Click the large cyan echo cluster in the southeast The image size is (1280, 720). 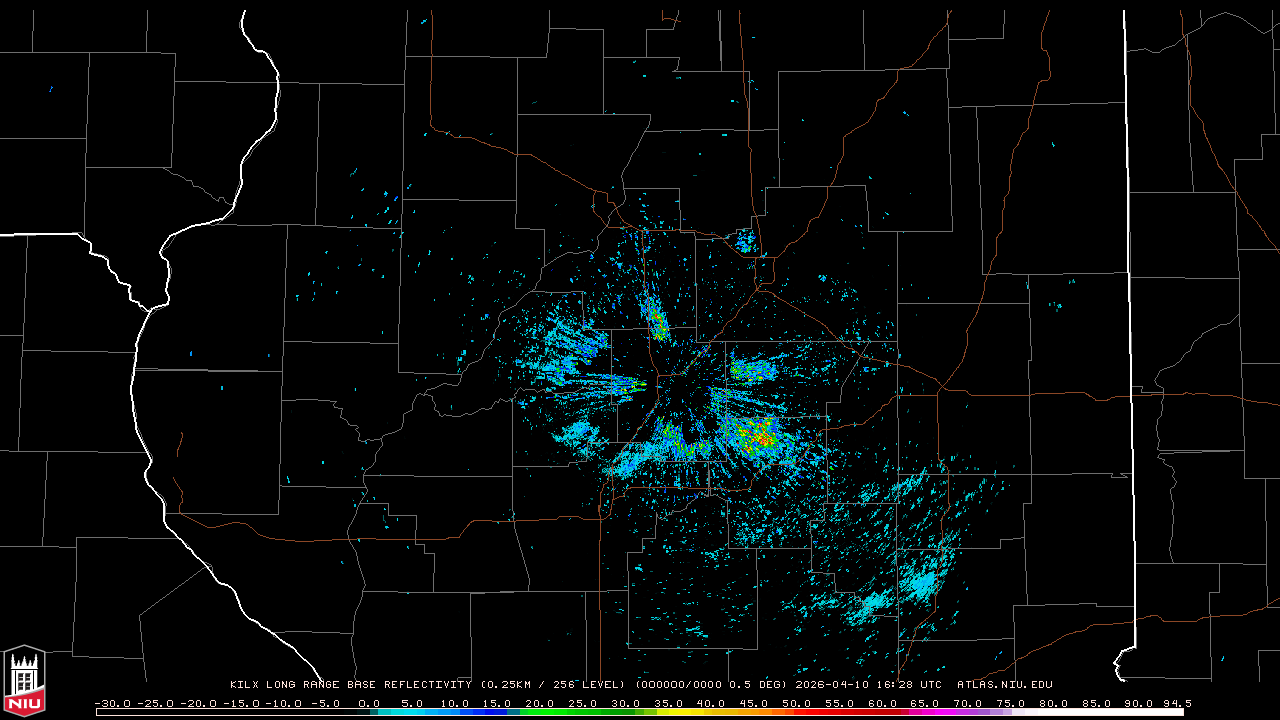click(x=920, y=582)
